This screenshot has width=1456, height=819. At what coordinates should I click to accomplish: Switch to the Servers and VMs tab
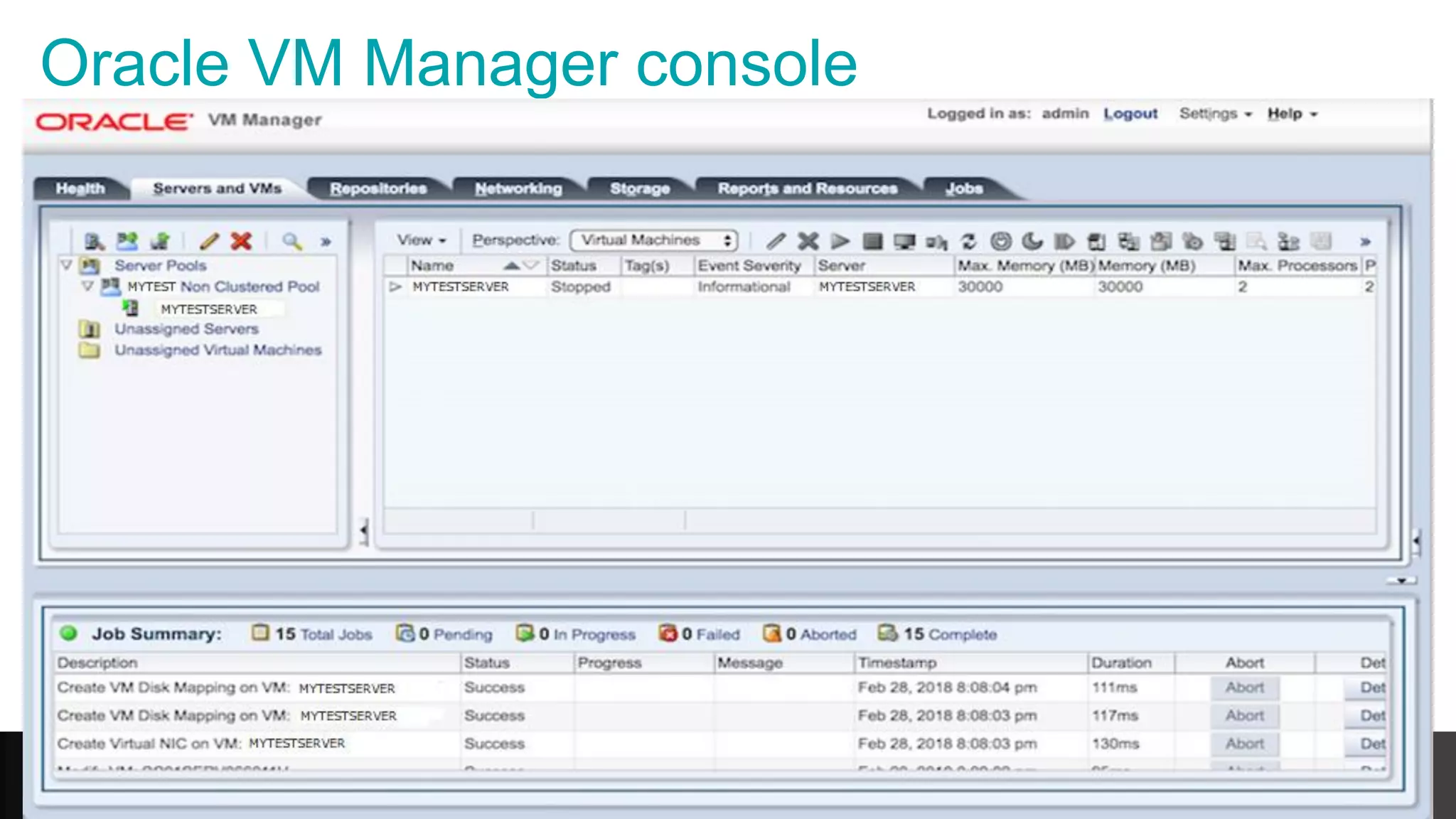(x=218, y=188)
